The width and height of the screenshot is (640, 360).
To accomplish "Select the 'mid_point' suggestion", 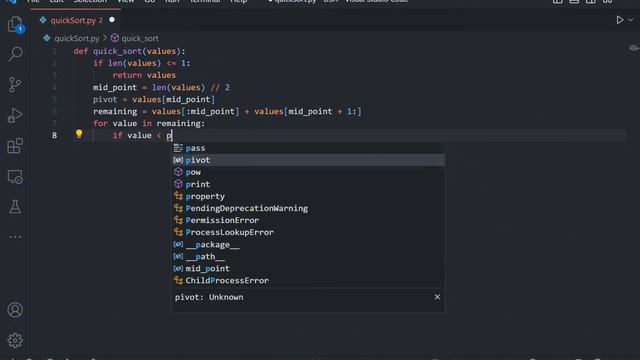I will click(308, 269).
